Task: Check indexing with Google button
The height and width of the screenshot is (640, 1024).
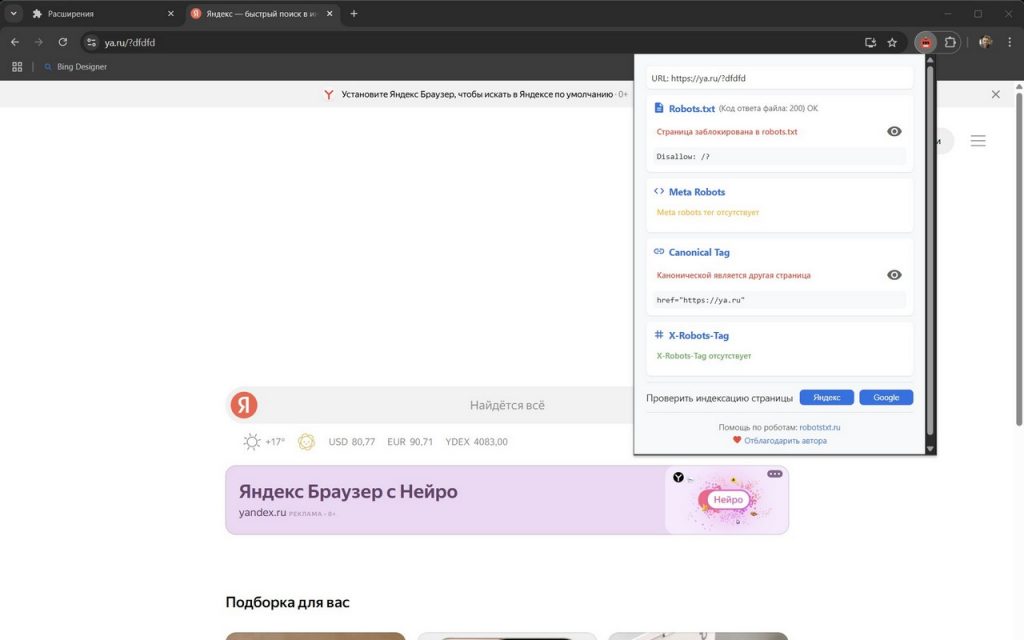Action: pyautogui.click(x=886, y=397)
